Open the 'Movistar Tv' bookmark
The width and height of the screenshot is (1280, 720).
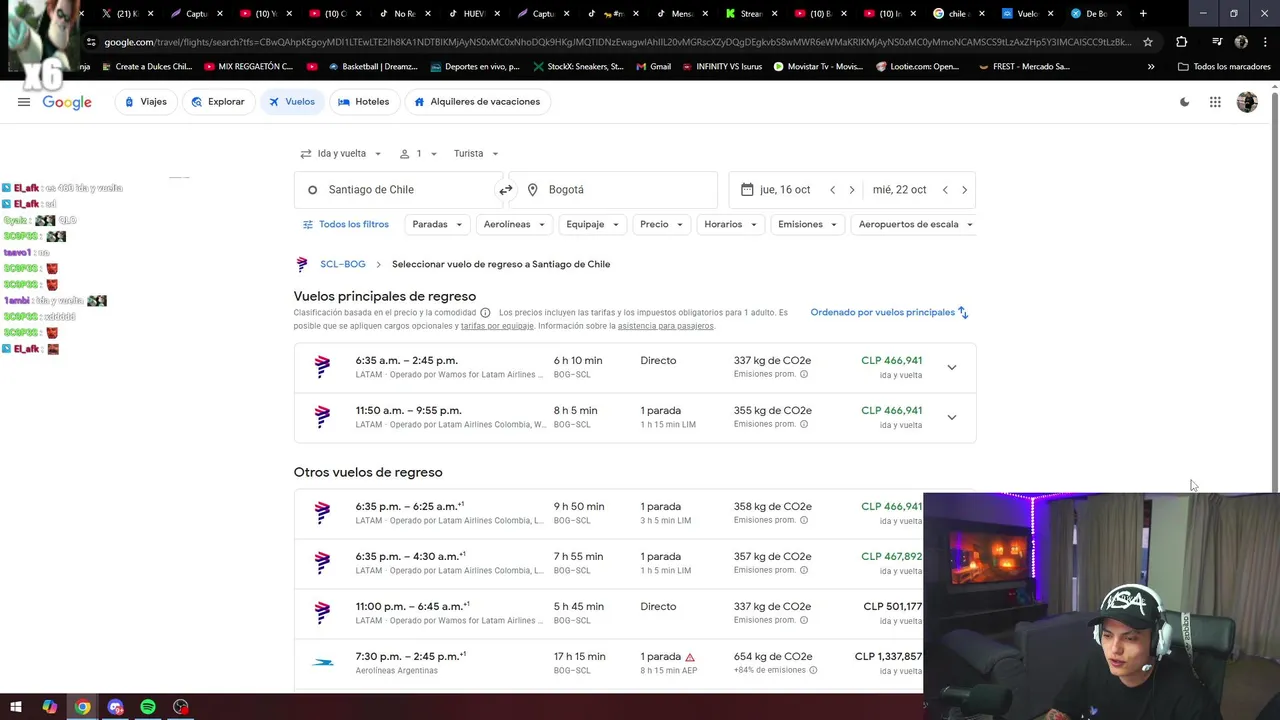(818, 67)
